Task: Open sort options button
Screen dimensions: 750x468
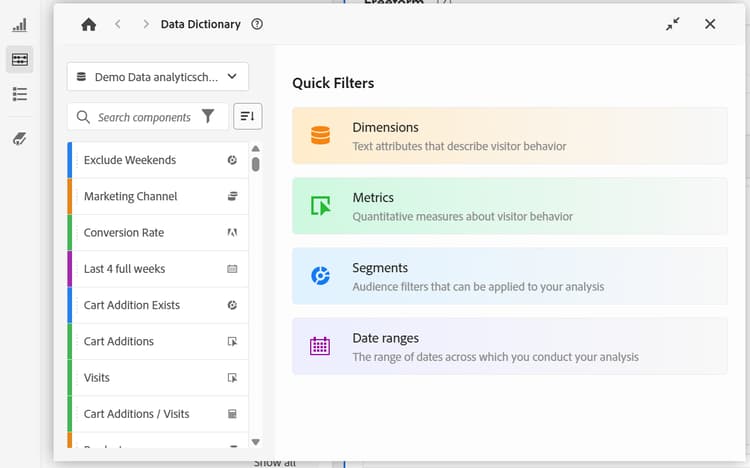Action: [x=247, y=117]
